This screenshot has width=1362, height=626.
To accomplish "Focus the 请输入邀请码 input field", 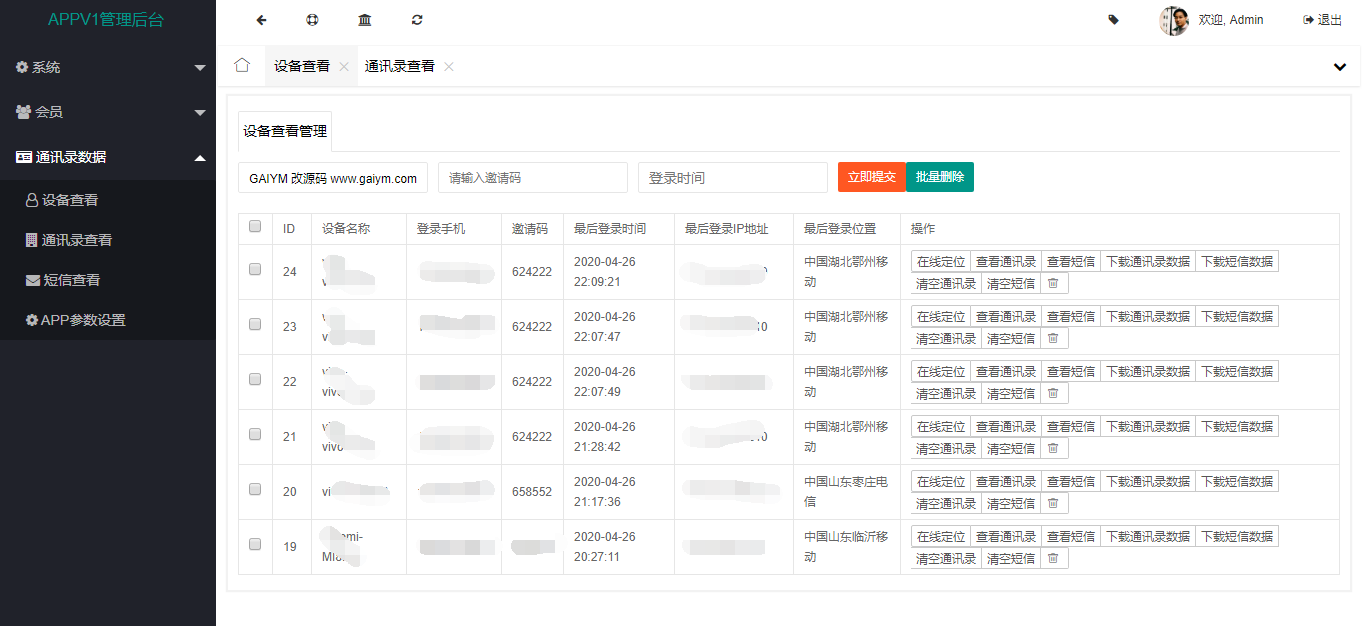I will point(532,178).
